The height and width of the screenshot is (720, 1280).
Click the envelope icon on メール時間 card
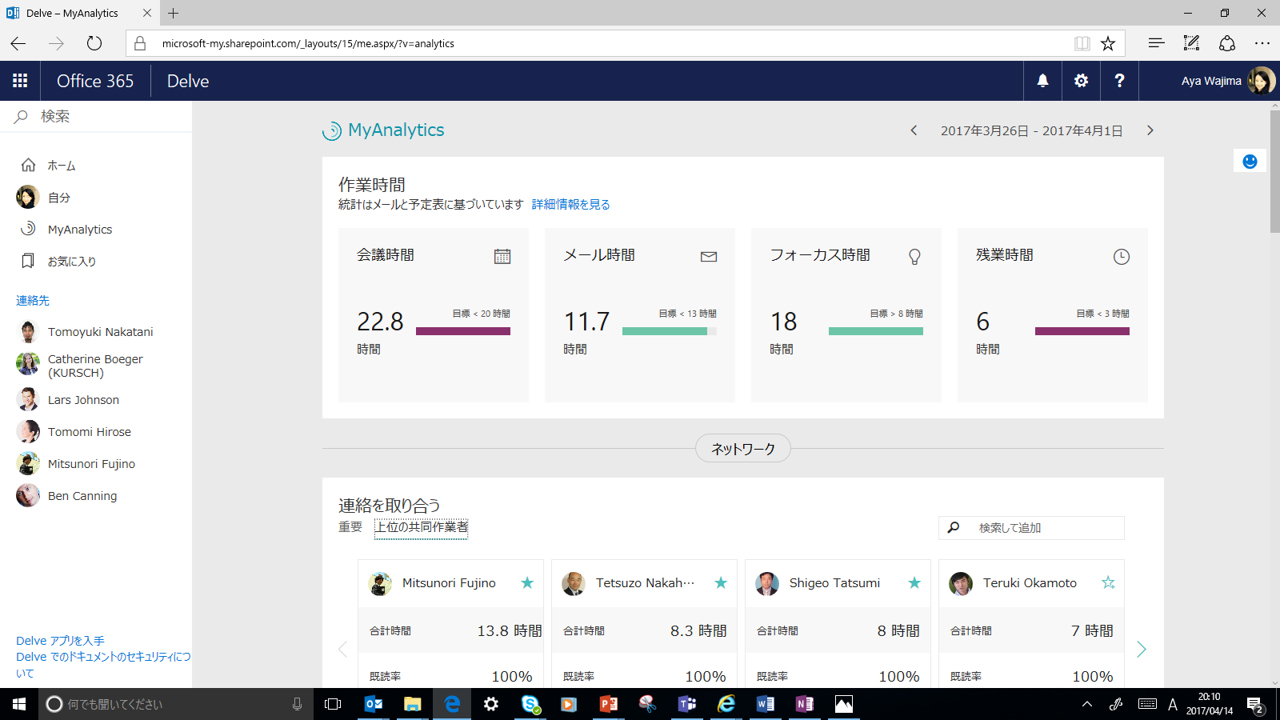709,257
